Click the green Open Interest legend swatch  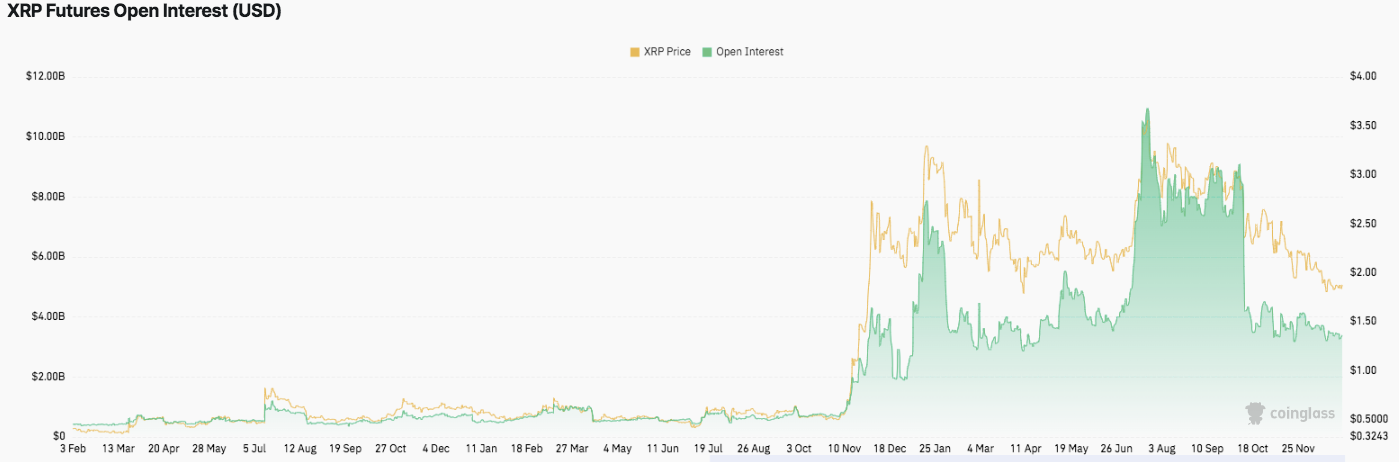click(x=708, y=52)
